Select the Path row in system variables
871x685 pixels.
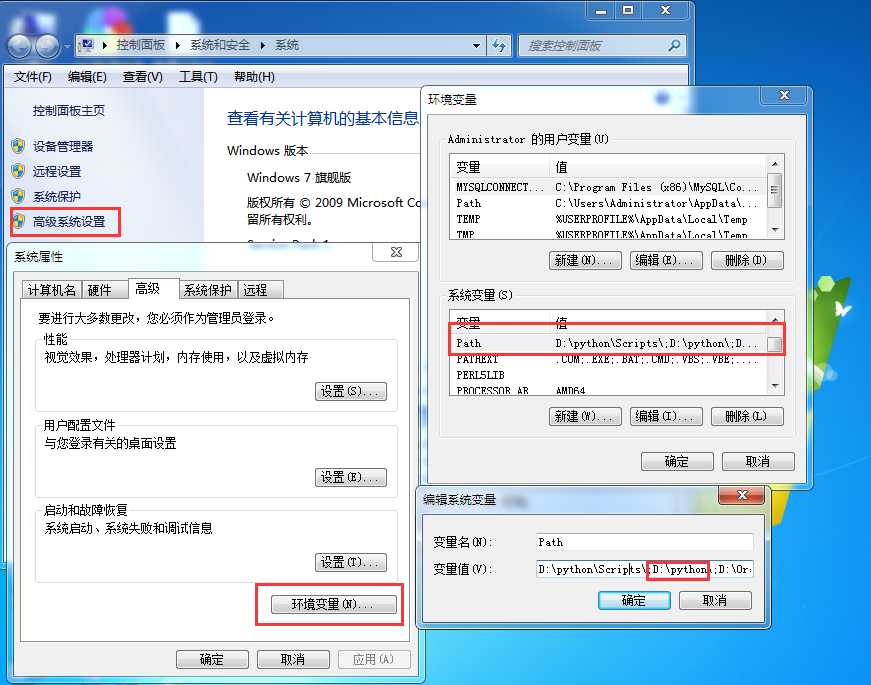click(x=608, y=343)
